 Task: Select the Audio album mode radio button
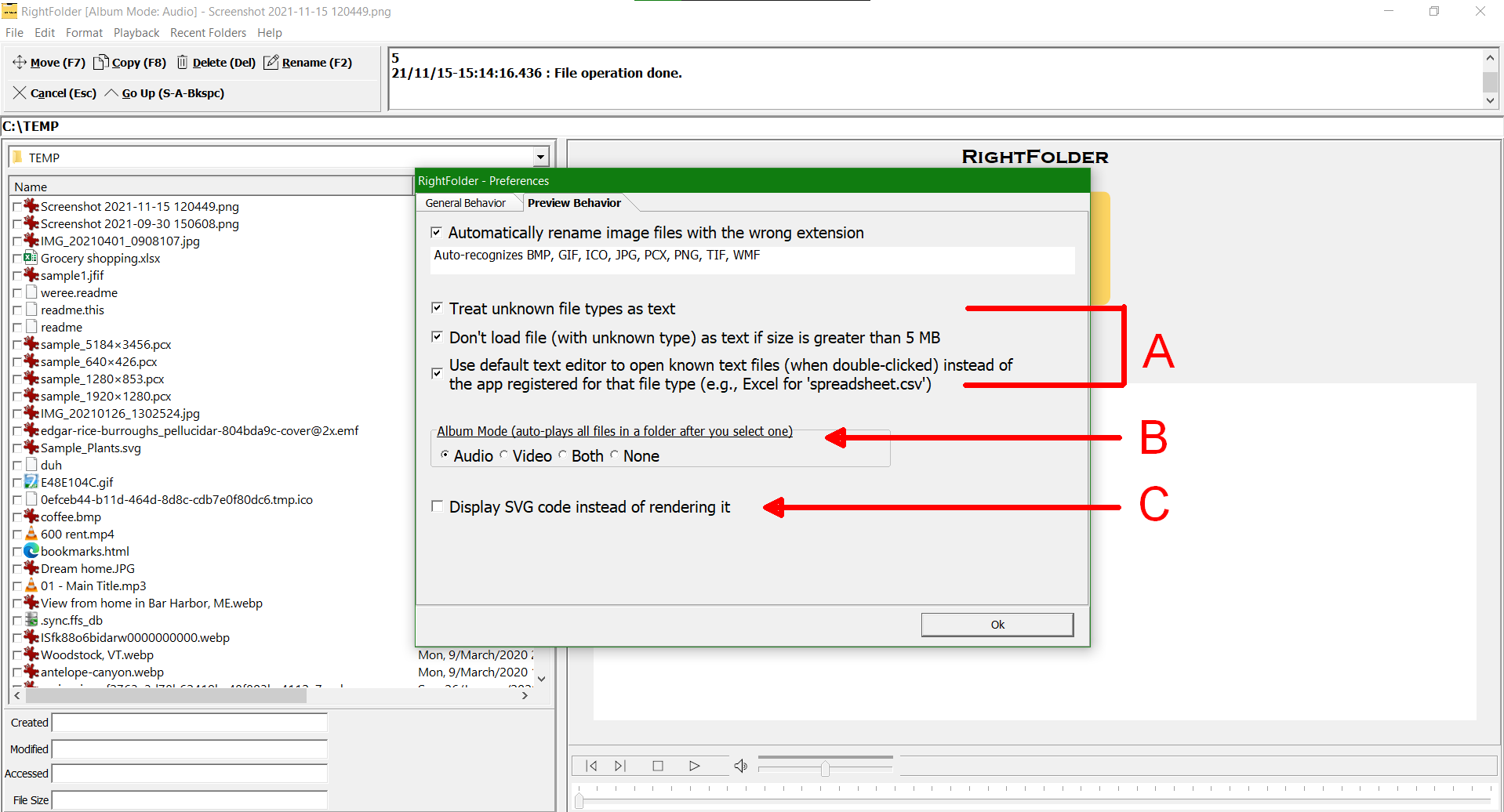[x=445, y=455]
